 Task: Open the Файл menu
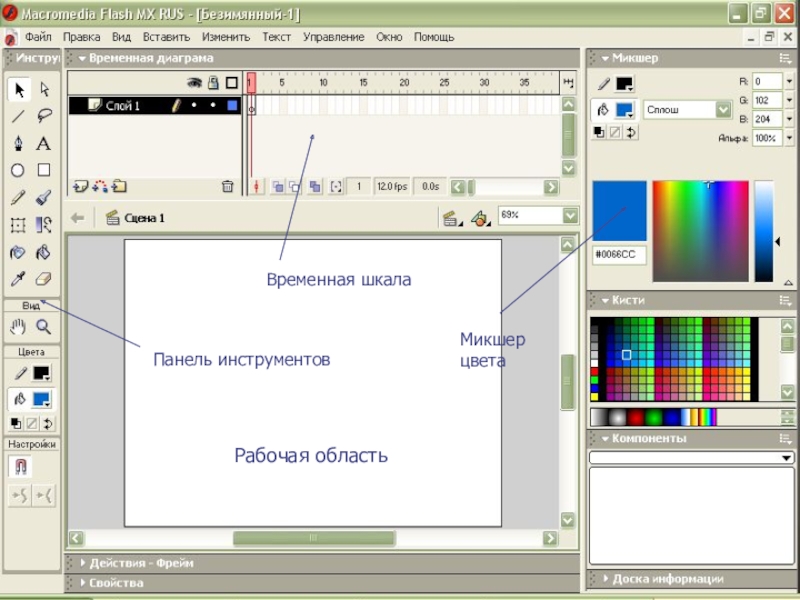point(38,37)
